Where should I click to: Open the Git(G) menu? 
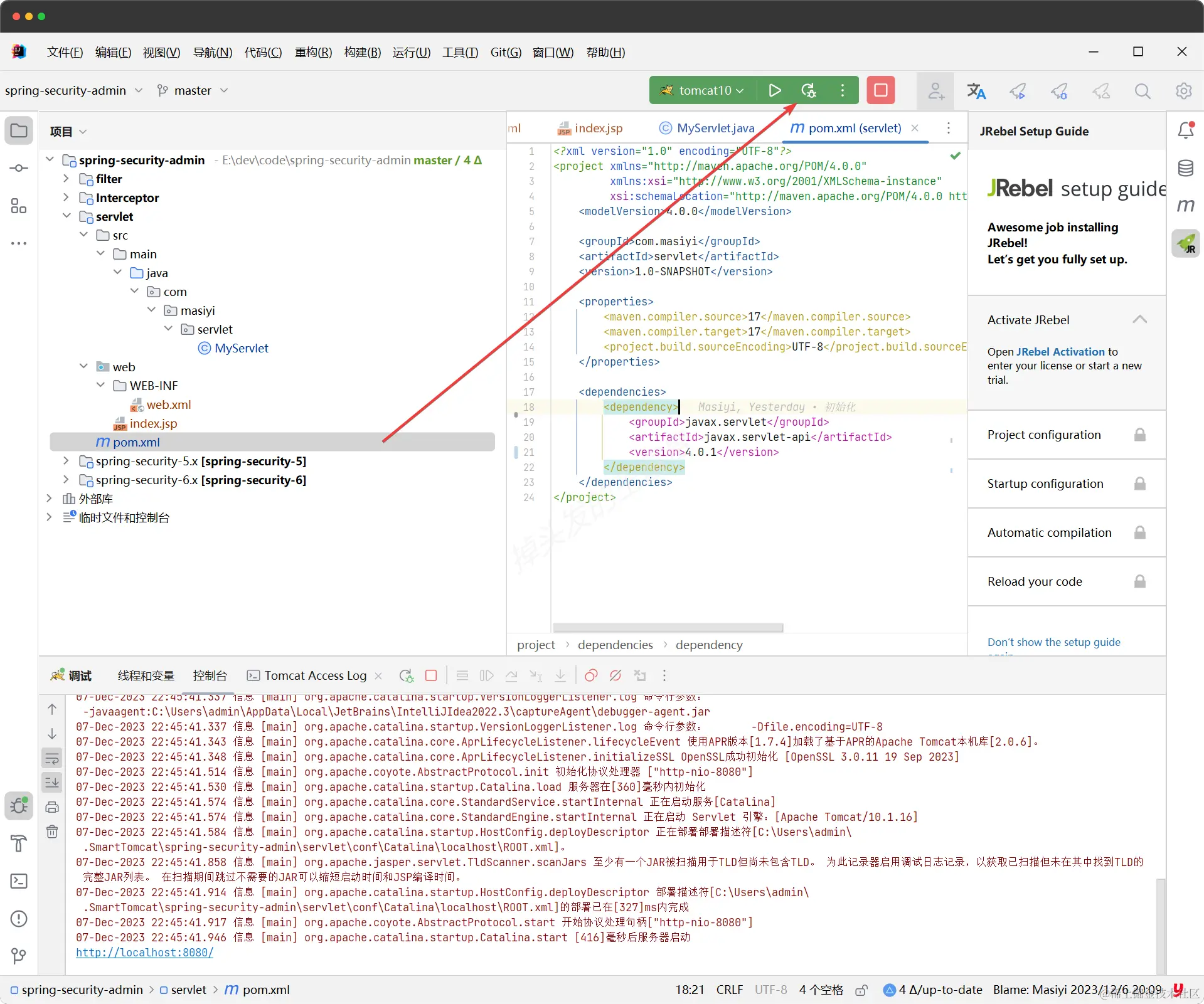[506, 52]
